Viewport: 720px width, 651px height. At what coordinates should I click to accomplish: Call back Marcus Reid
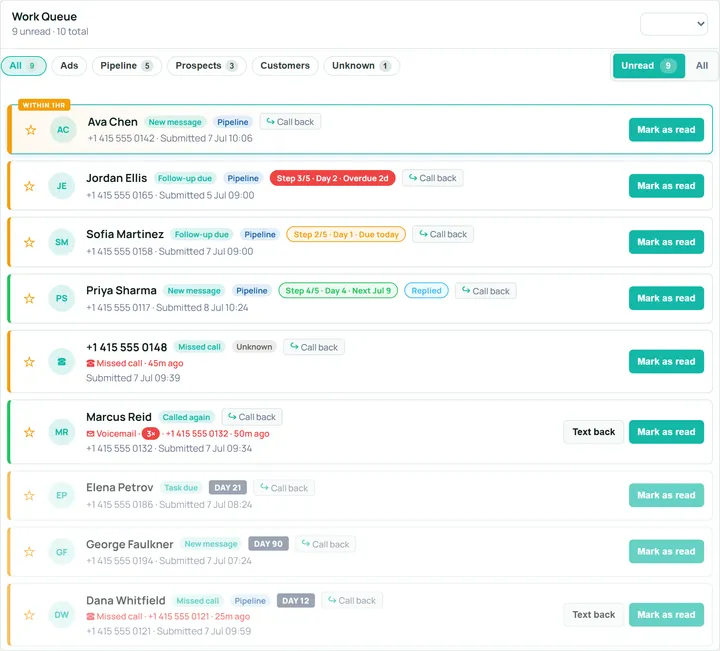click(252, 417)
